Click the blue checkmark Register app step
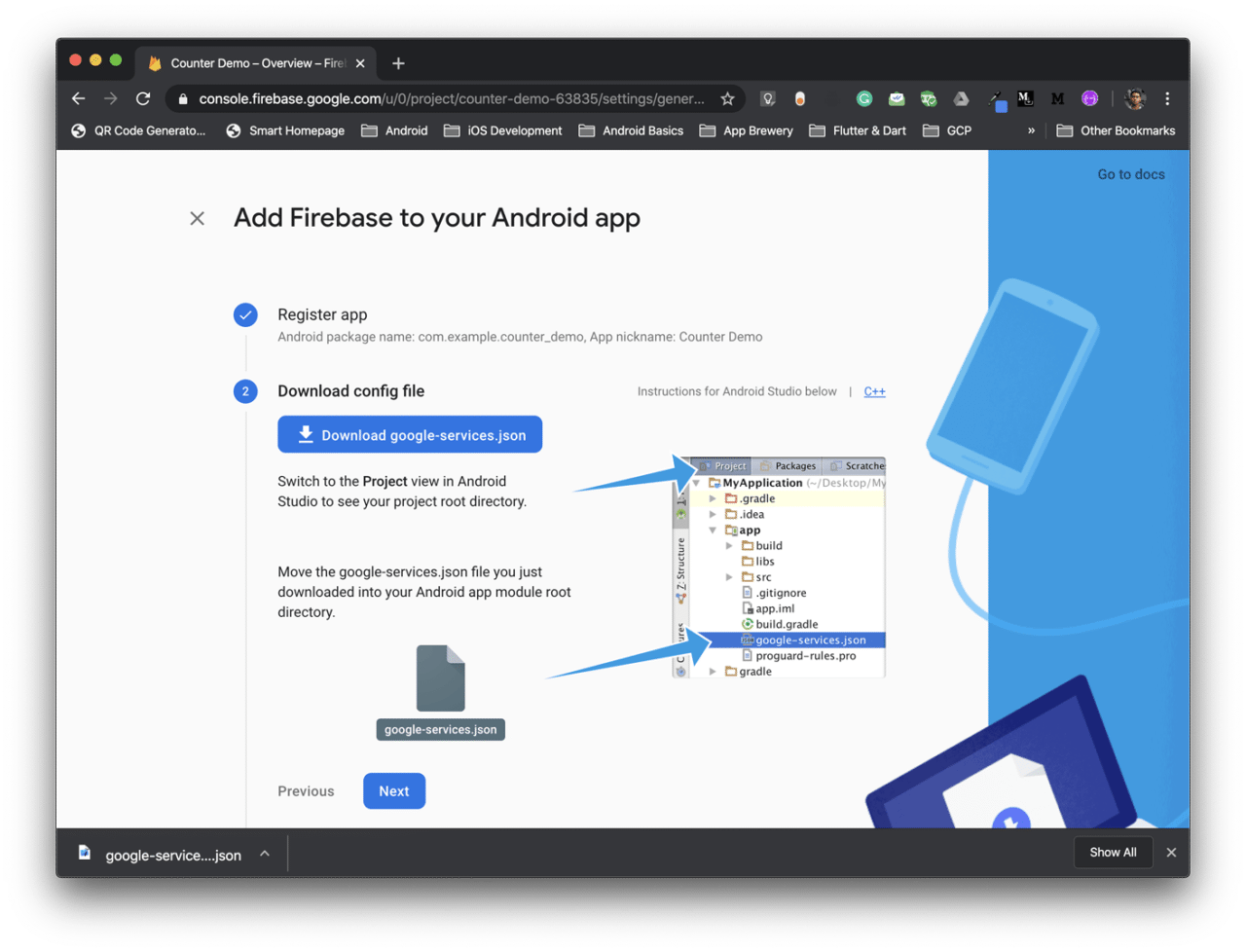This screenshot has height=952, width=1246. (x=245, y=314)
